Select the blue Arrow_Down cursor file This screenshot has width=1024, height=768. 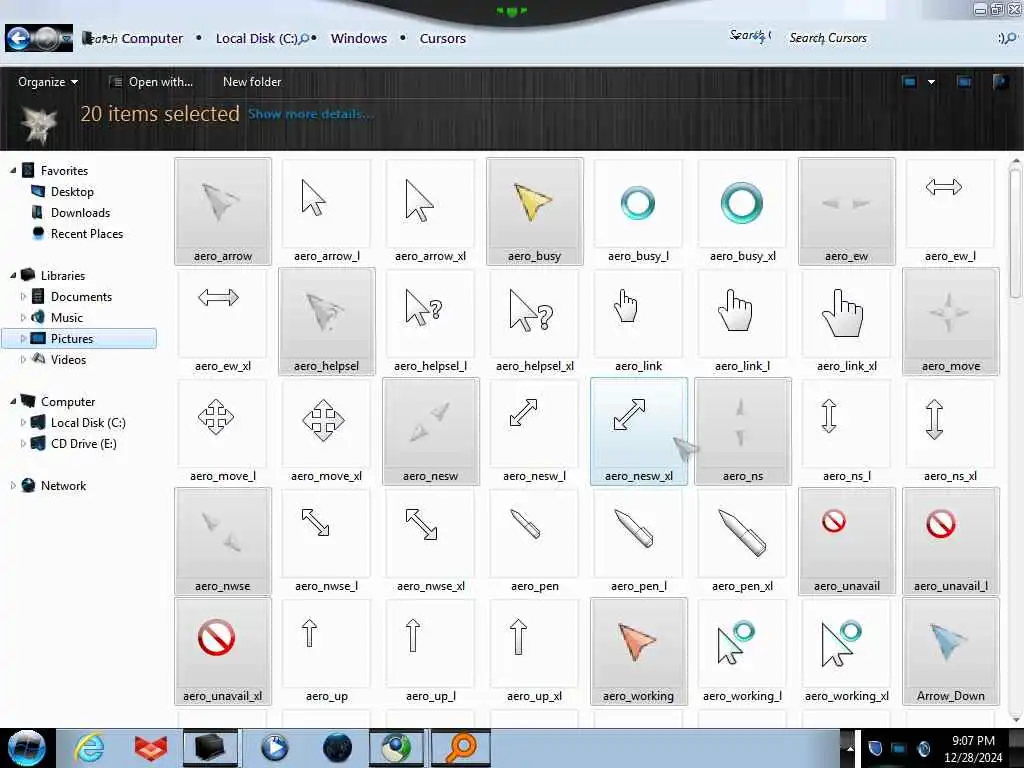[x=950, y=651]
